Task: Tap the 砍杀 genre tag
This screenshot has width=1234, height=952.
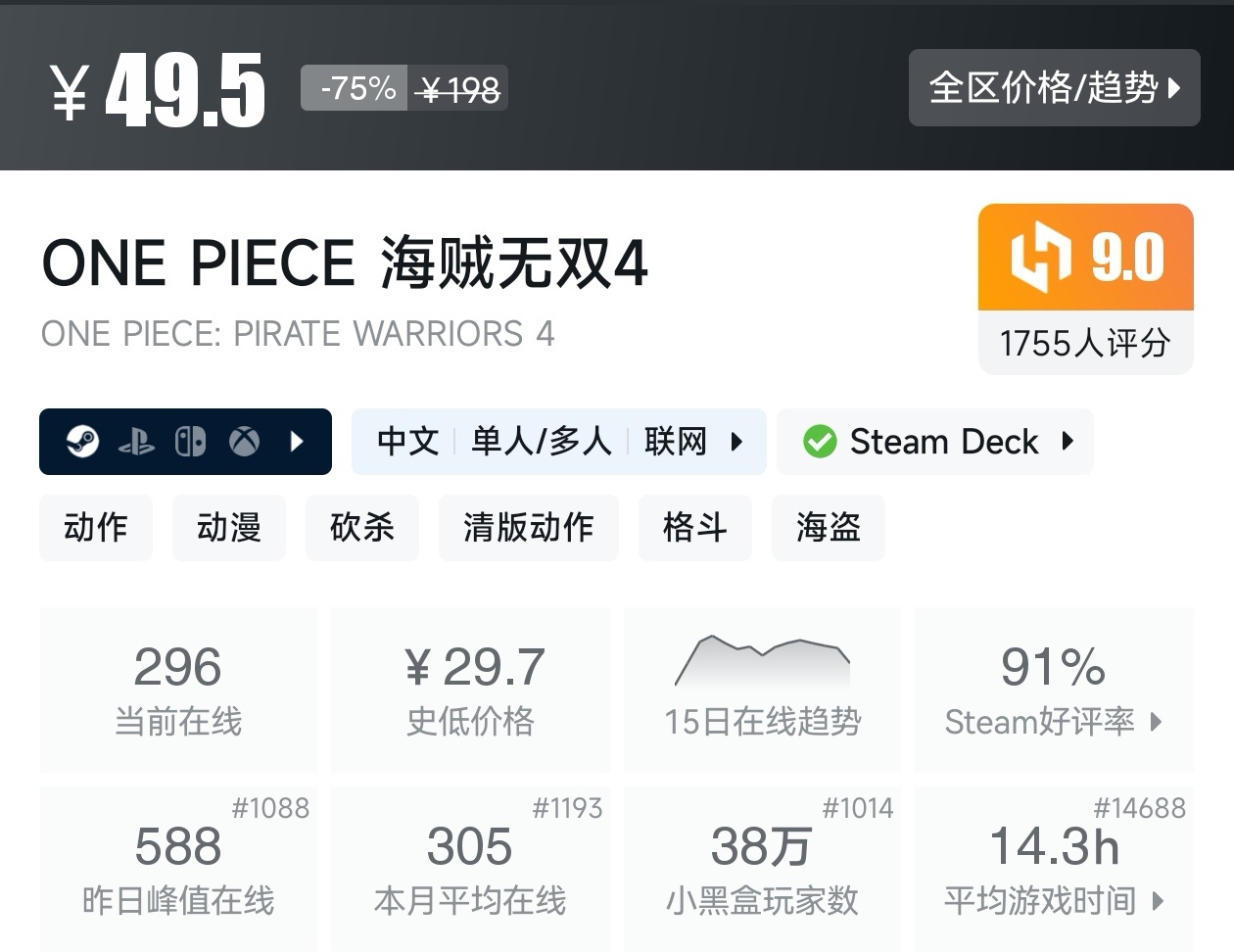Action: [x=362, y=528]
